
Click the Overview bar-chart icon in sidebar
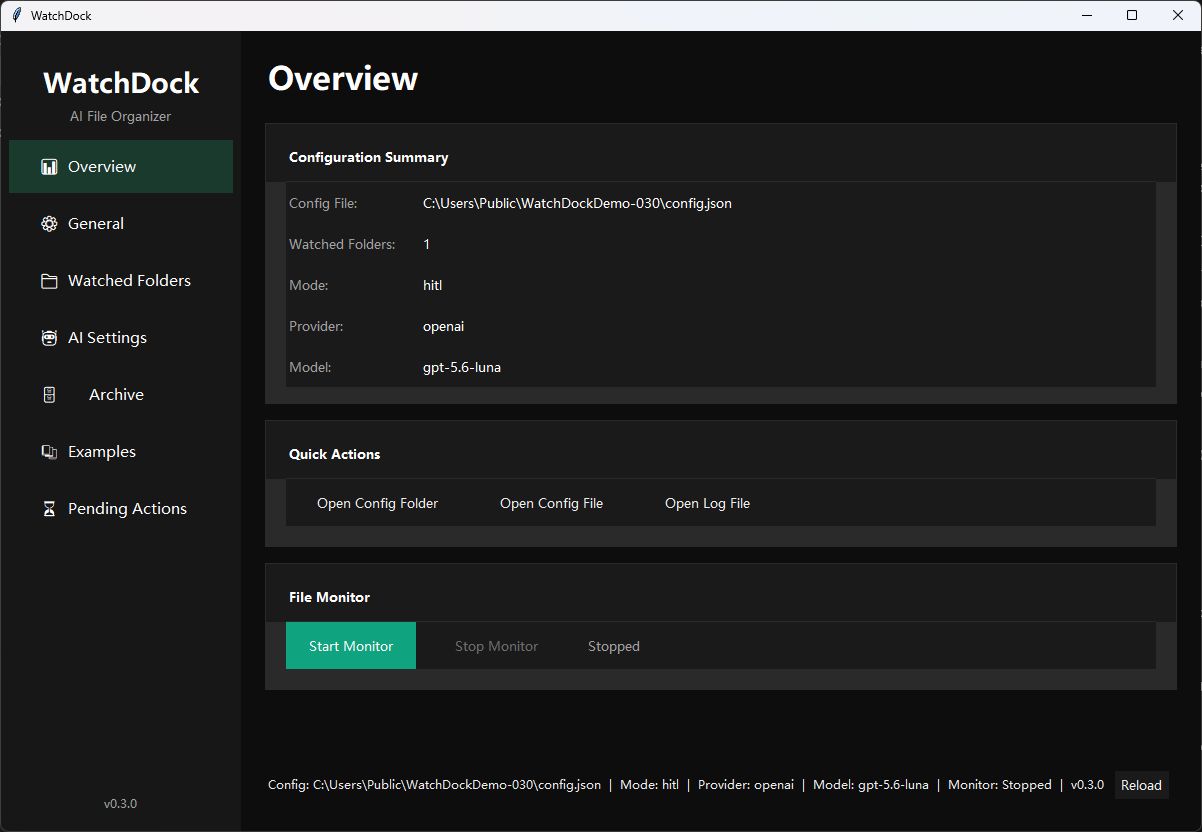click(x=49, y=167)
